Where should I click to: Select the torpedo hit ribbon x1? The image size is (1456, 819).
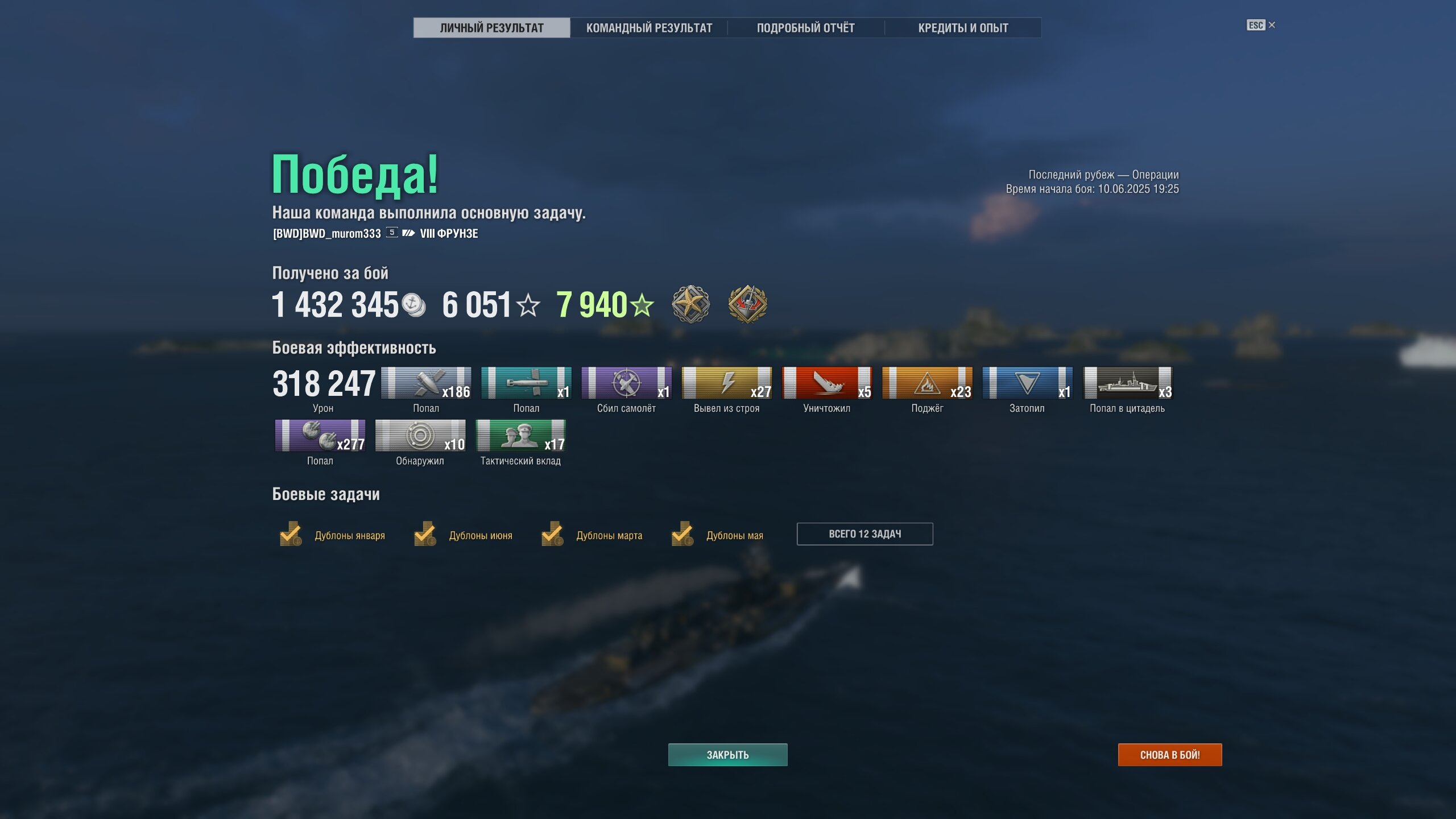(x=526, y=383)
